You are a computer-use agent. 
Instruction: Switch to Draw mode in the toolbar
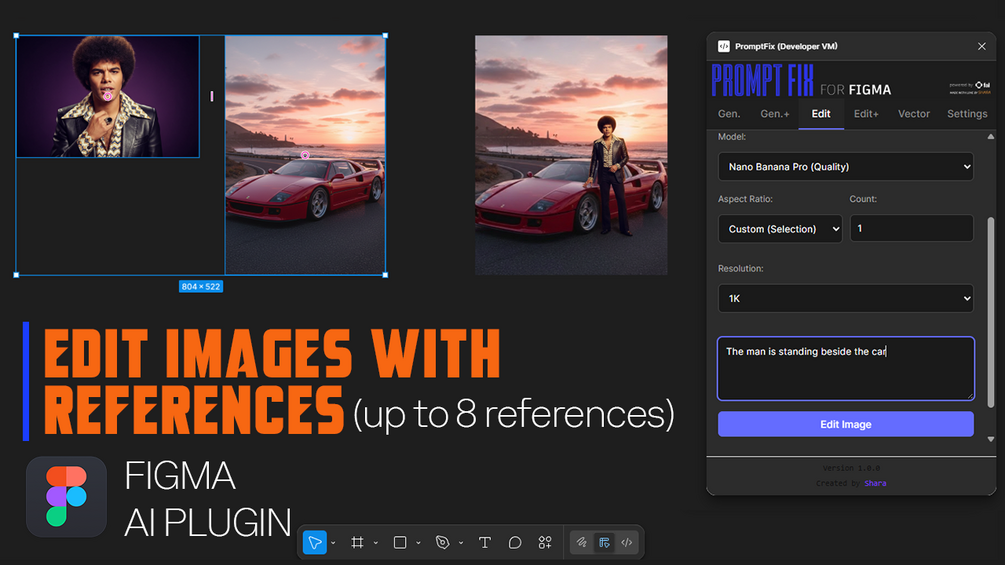(581, 543)
